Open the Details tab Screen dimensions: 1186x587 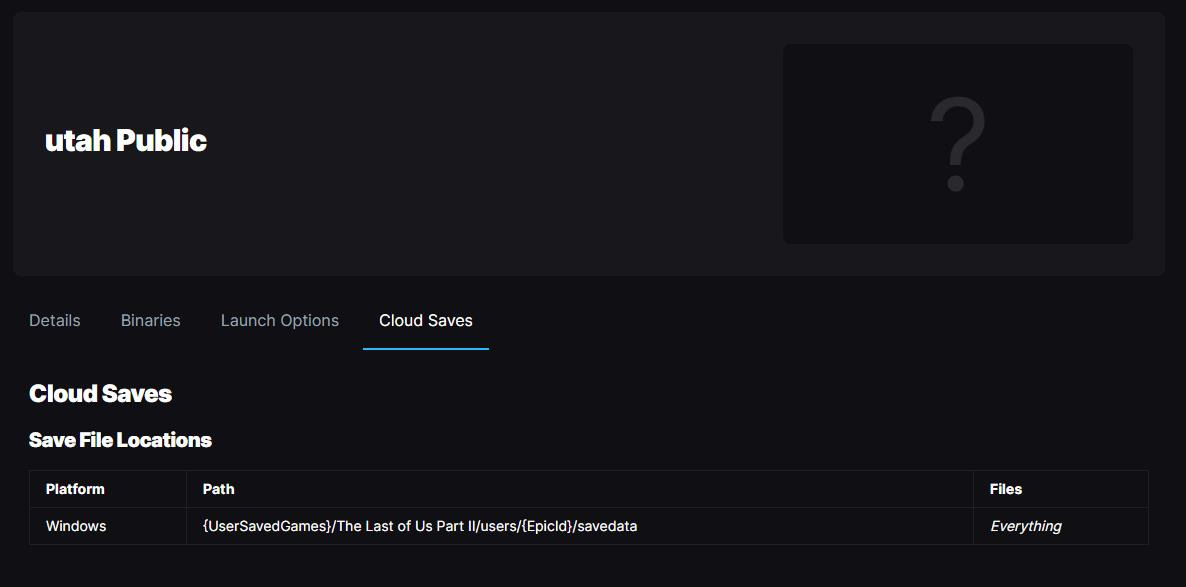pos(55,320)
